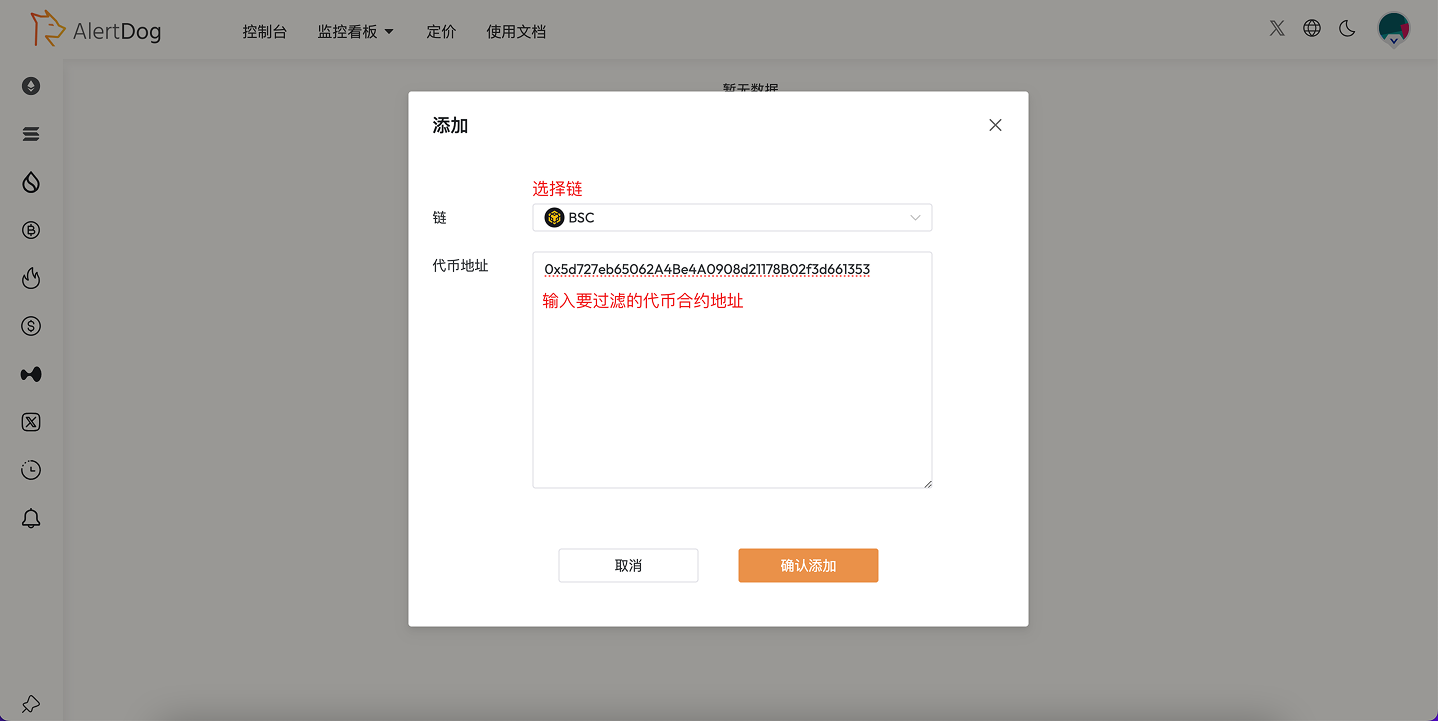Open the dollar price tracker sidebar icon

coord(30,326)
